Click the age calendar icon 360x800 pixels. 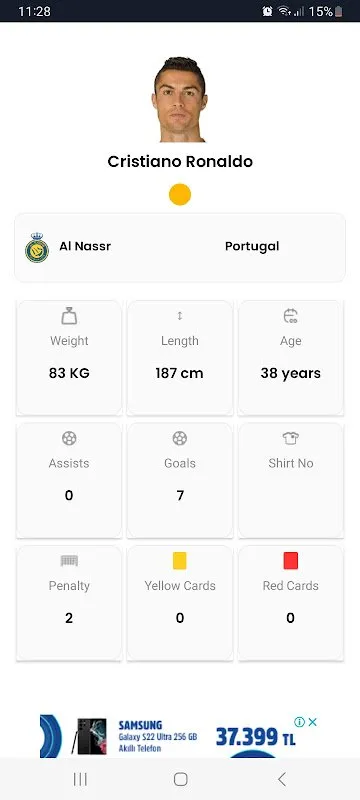pyautogui.click(x=291, y=316)
